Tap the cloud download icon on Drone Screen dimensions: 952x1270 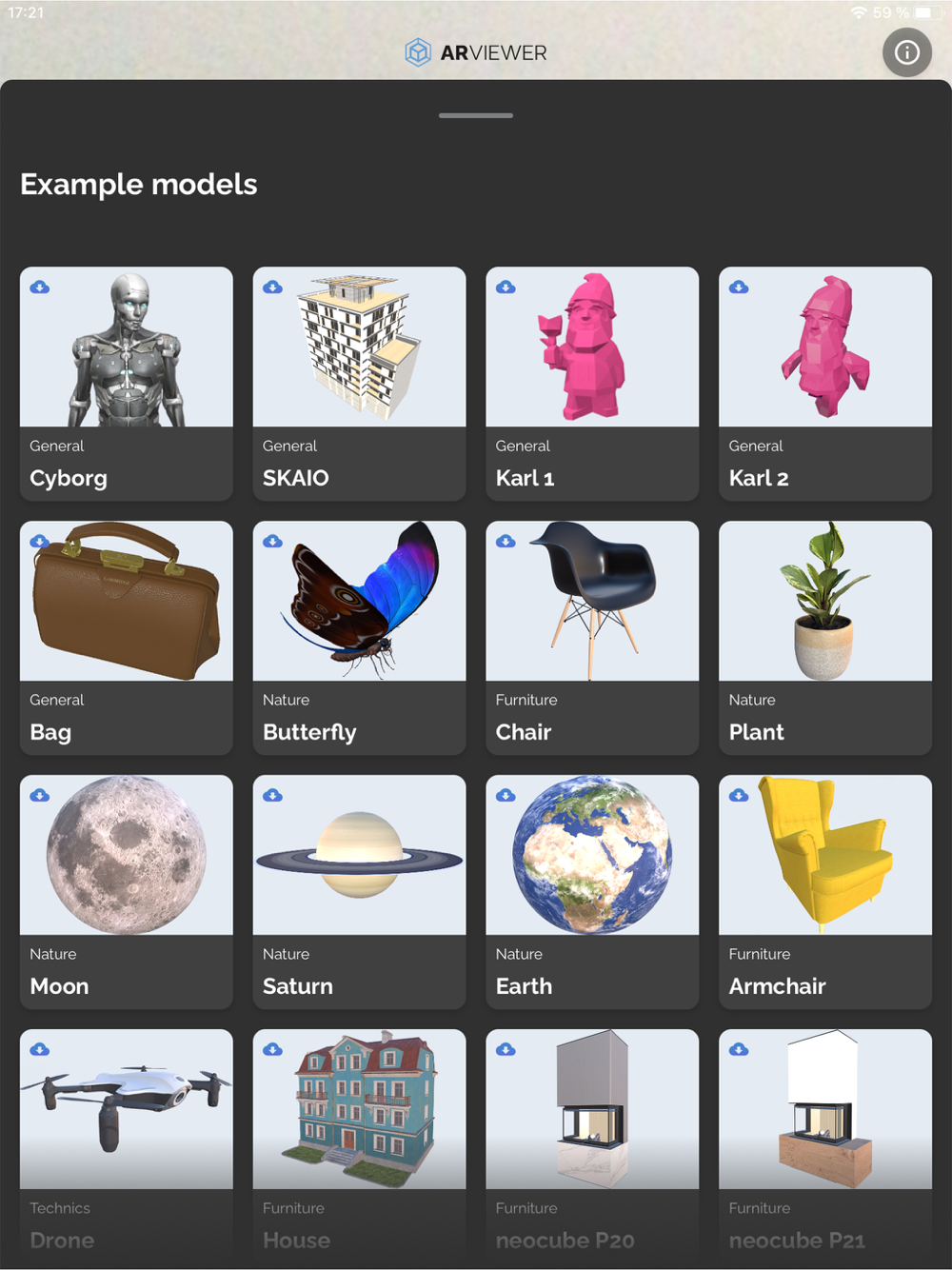pyautogui.click(x=40, y=1049)
